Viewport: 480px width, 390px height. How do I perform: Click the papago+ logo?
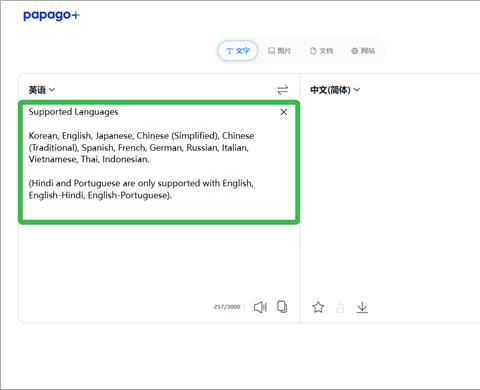coord(51,15)
